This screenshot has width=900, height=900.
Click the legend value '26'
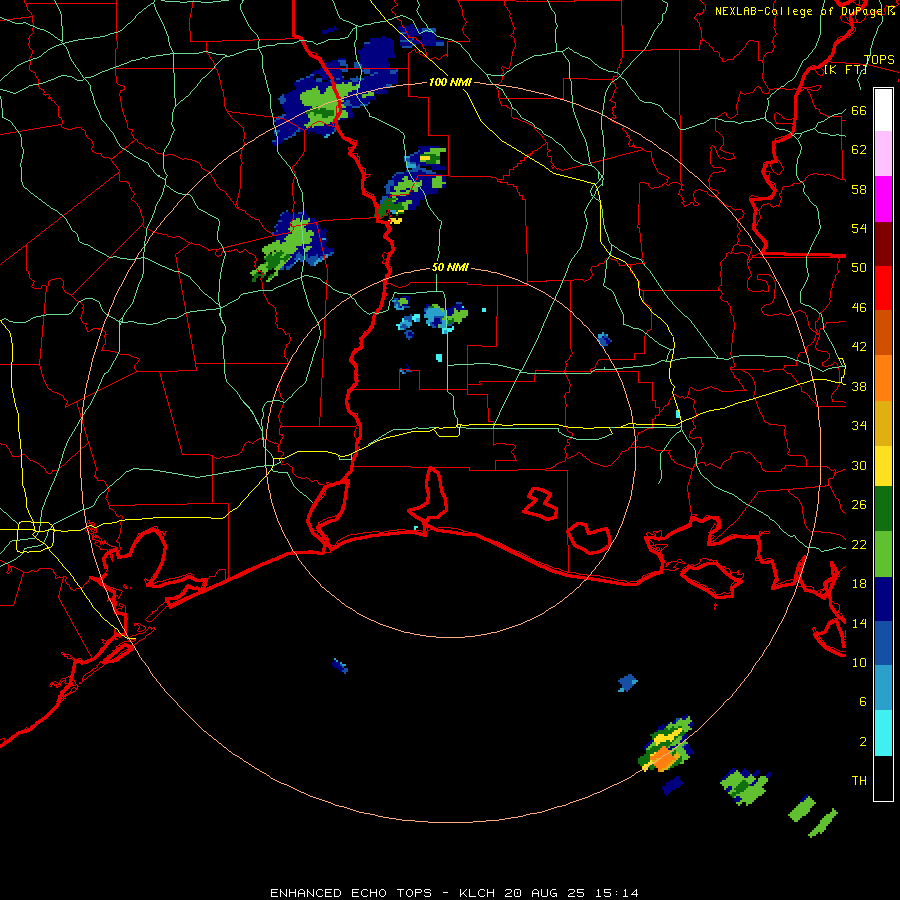tap(859, 505)
